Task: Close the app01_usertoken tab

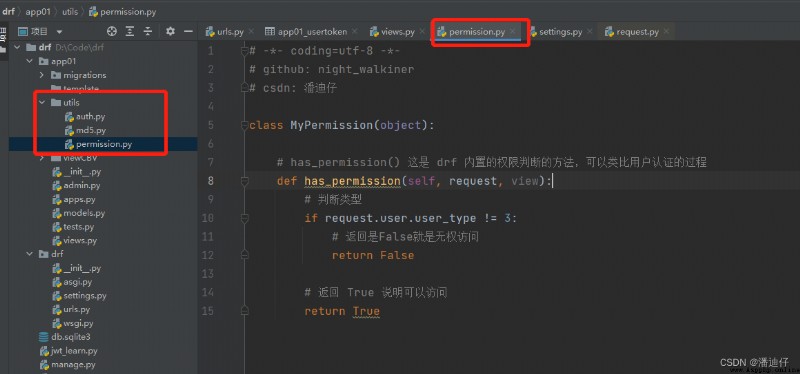Action: click(355, 32)
